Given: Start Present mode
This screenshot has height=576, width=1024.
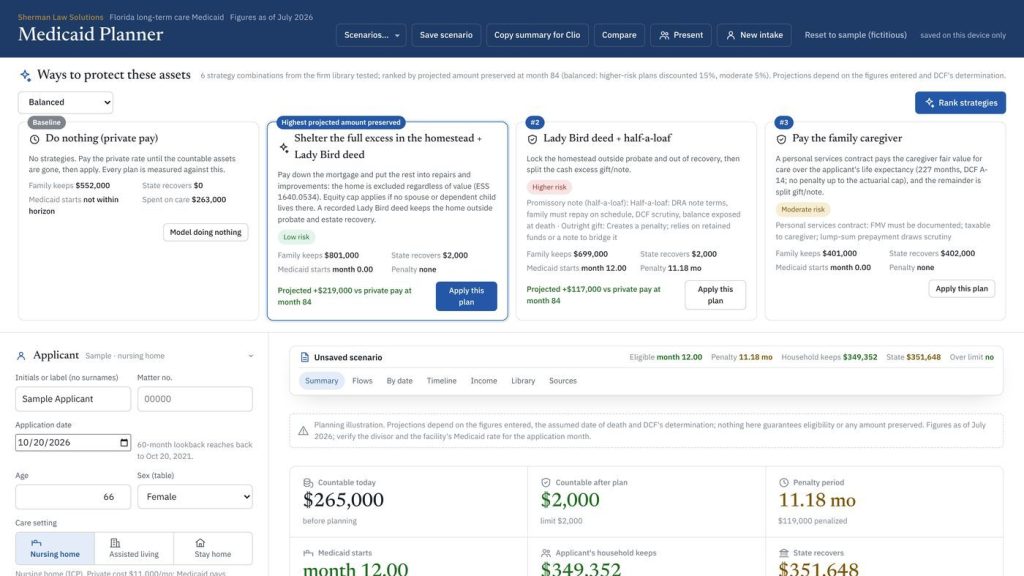Looking at the screenshot, I should (x=680, y=35).
